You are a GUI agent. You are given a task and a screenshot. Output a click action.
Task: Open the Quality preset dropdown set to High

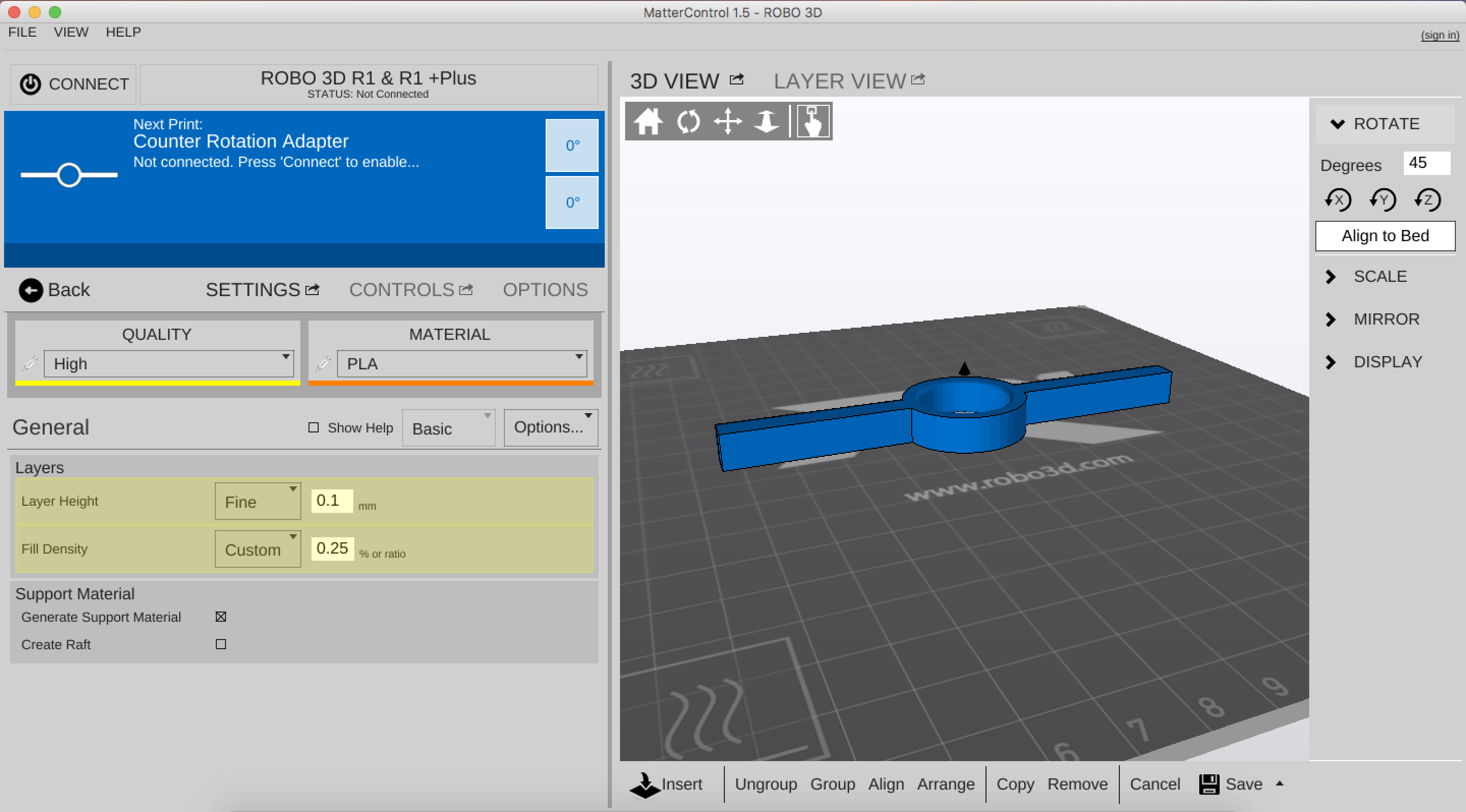pos(168,363)
